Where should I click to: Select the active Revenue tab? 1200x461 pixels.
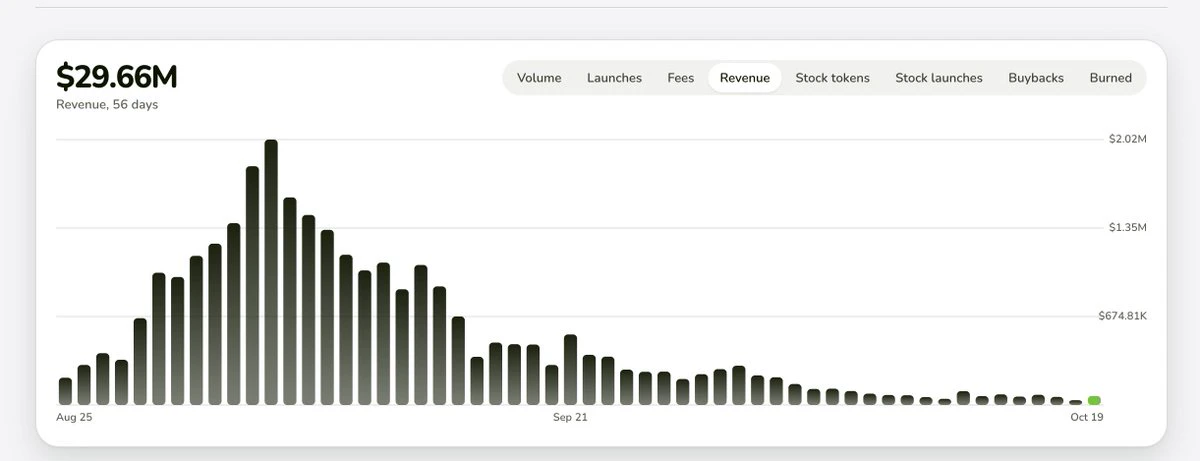pos(745,78)
